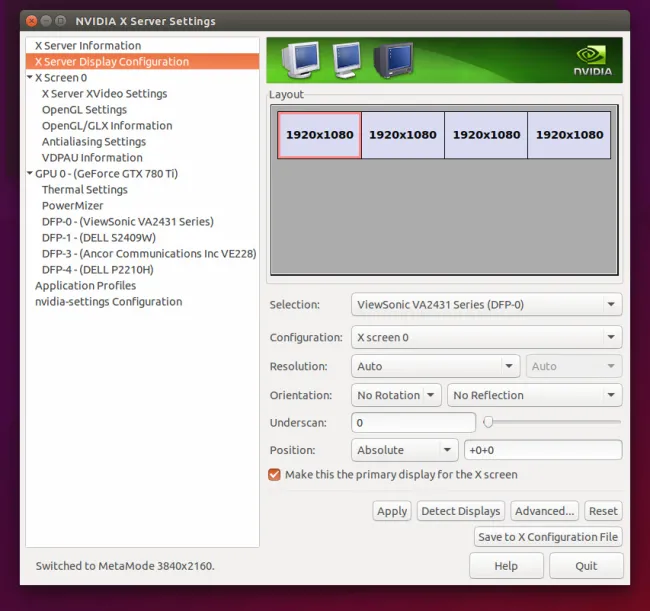Close the NVIDIA X Server Settings window
This screenshot has width=650, height=611.
pyautogui.click(x=32, y=21)
